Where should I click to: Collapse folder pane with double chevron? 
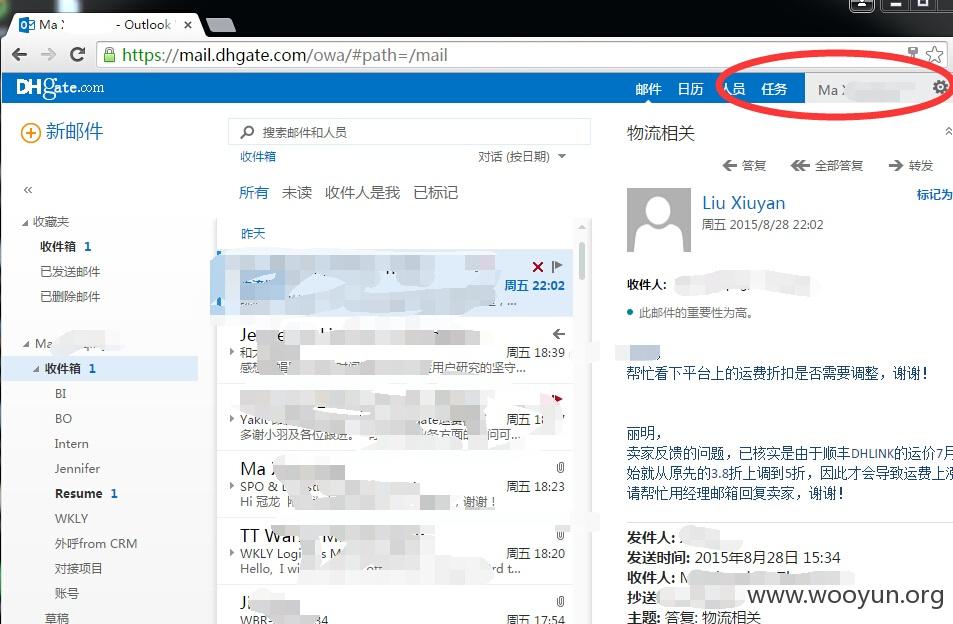pos(27,190)
